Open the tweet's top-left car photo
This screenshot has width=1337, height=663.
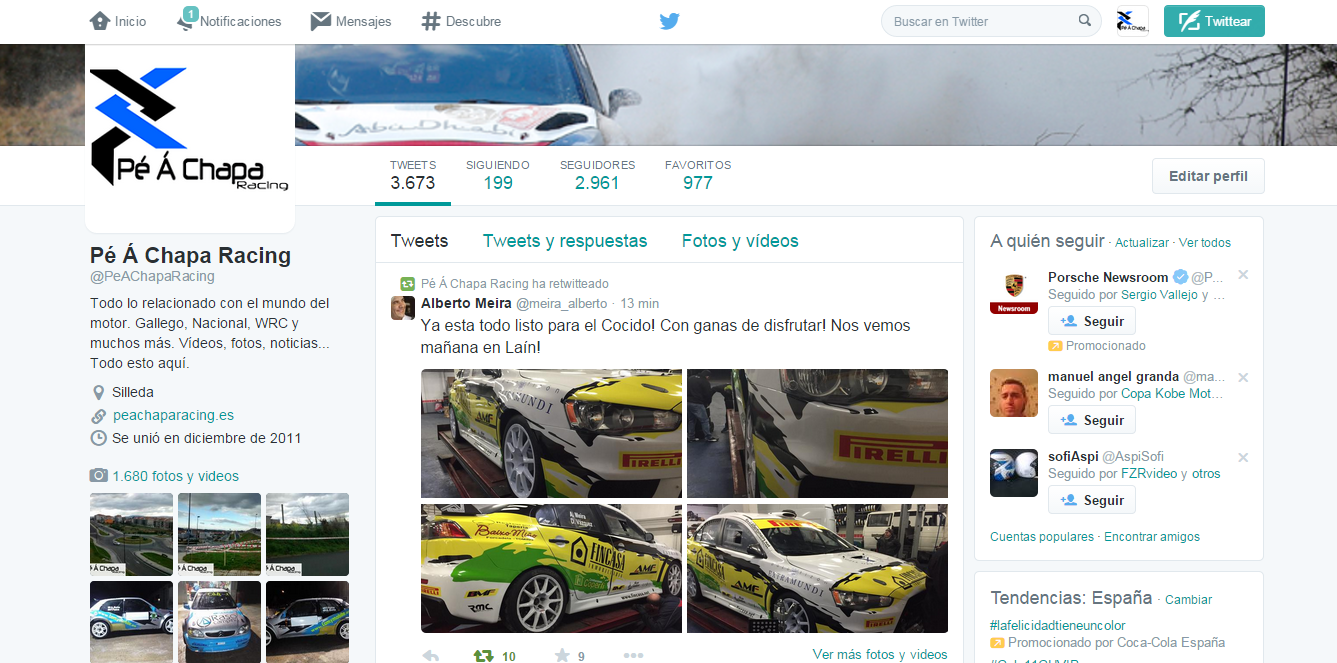[x=551, y=433]
